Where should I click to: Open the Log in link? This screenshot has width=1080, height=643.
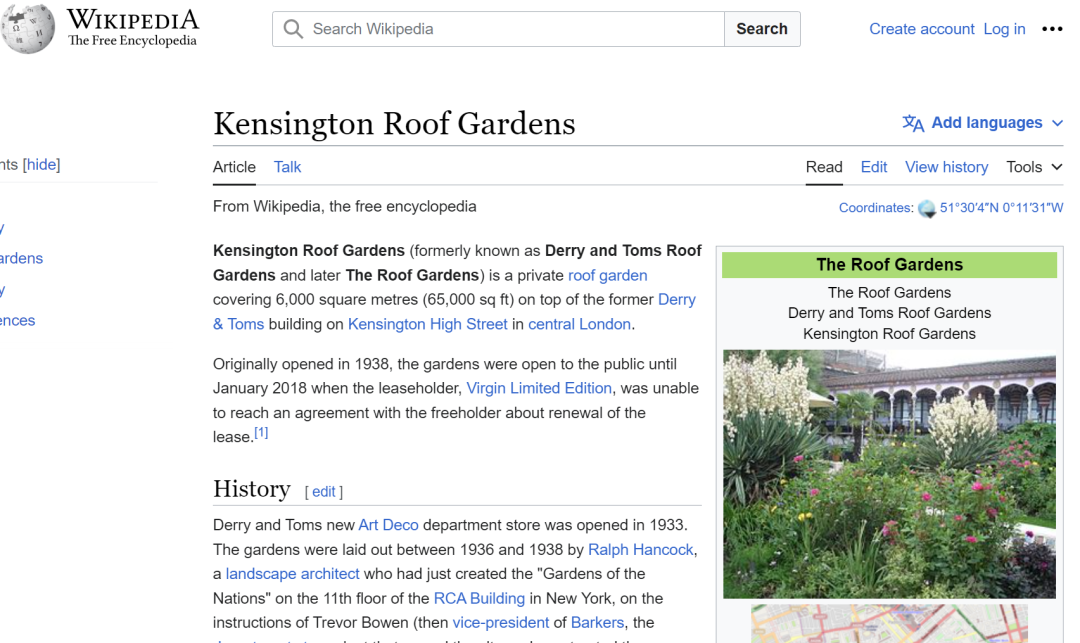[1004, 29]
